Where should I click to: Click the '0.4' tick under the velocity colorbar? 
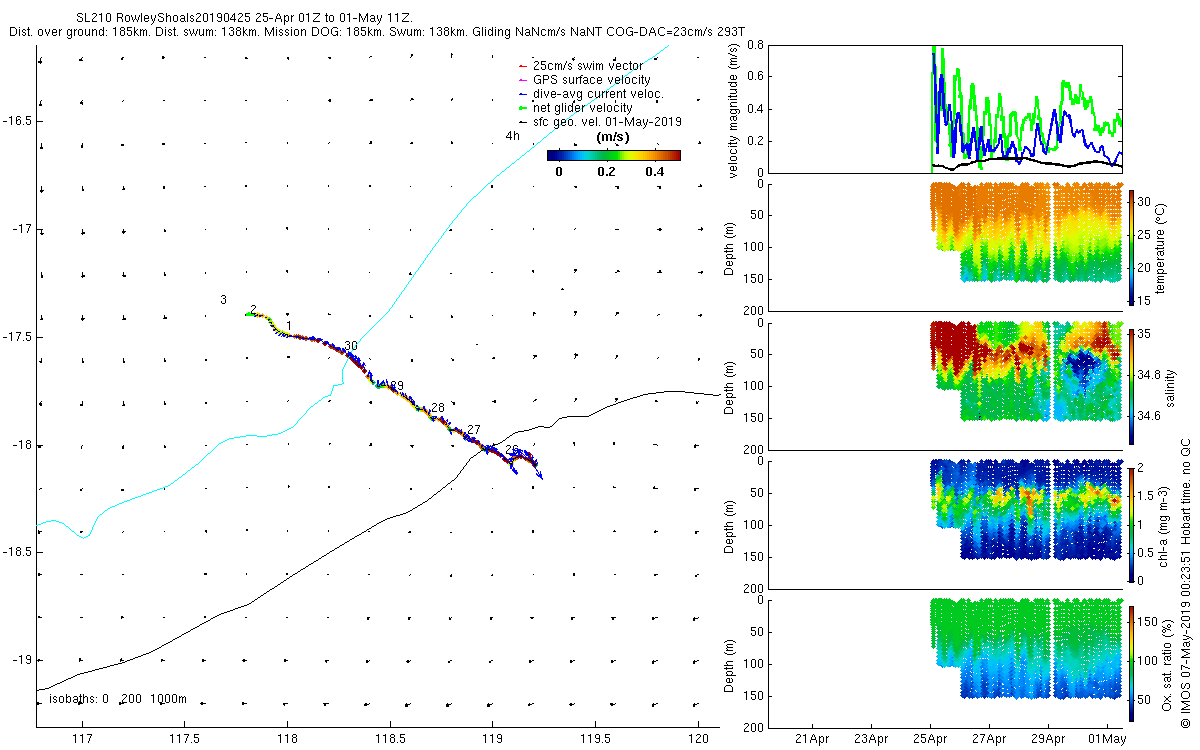coord(654,172)
